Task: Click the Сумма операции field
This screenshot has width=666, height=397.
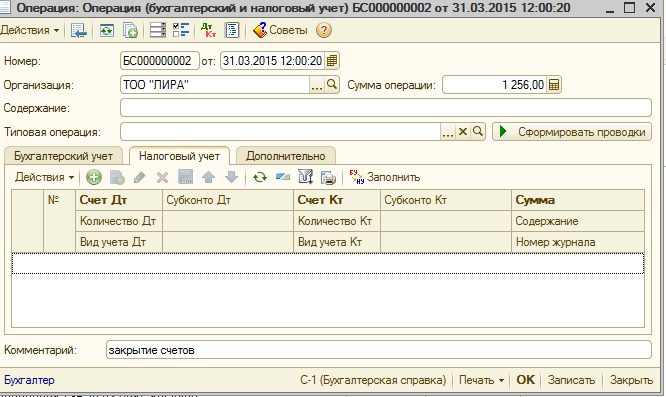Action: click(x=494, y=84)
